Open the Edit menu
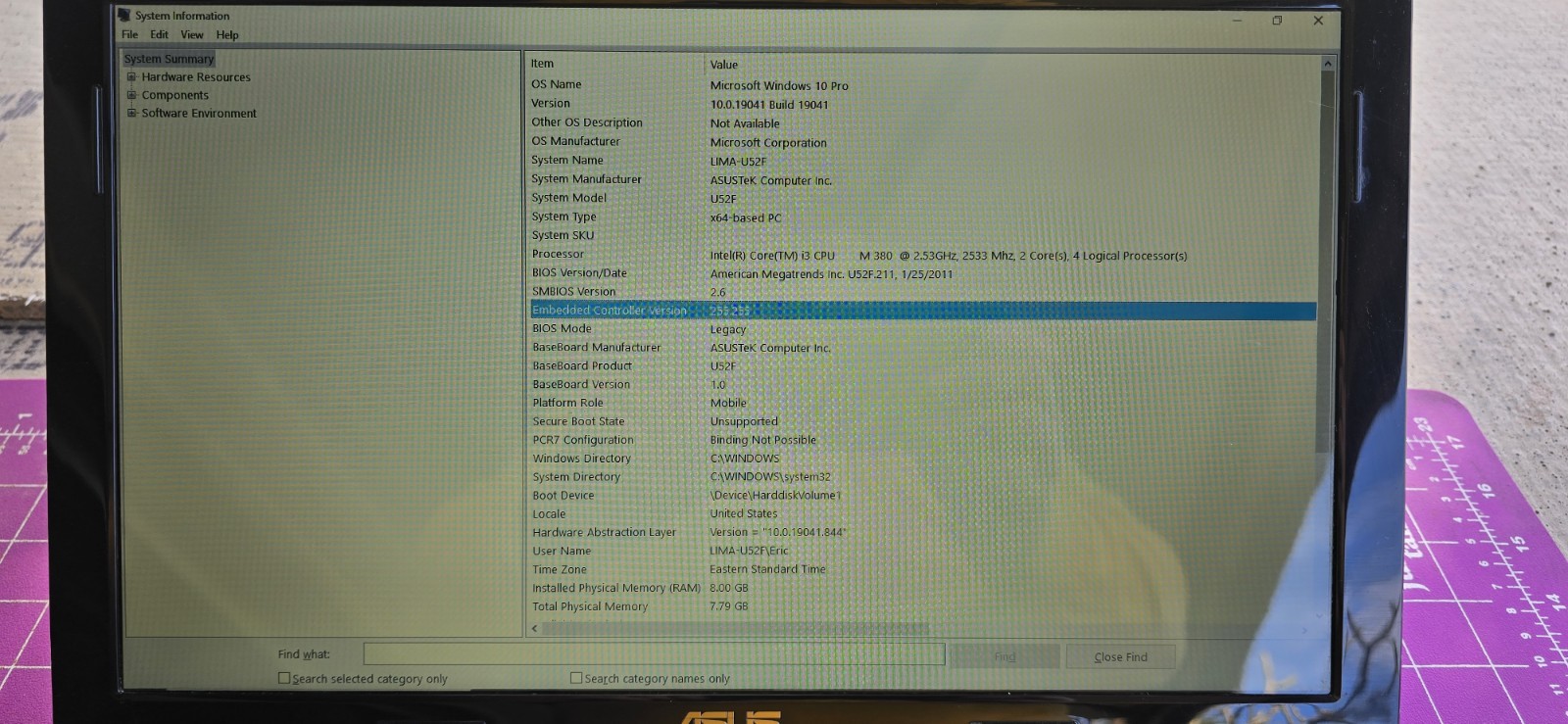The image size is (1568, 724). click(159, 34)
